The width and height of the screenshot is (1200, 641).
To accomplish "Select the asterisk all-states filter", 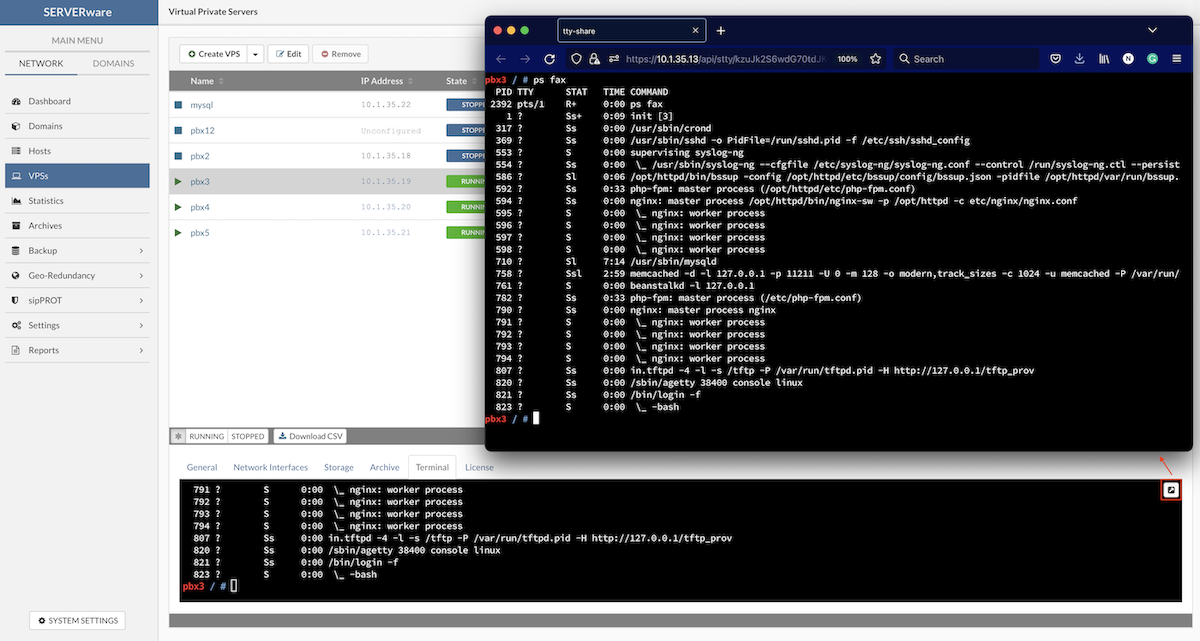I will point(178,436).
